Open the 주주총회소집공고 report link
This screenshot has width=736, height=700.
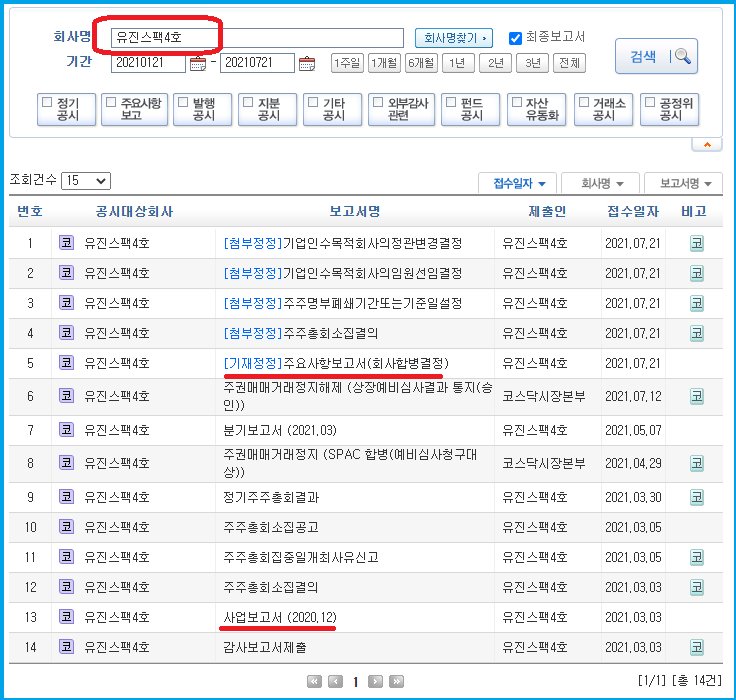[271, 527]
